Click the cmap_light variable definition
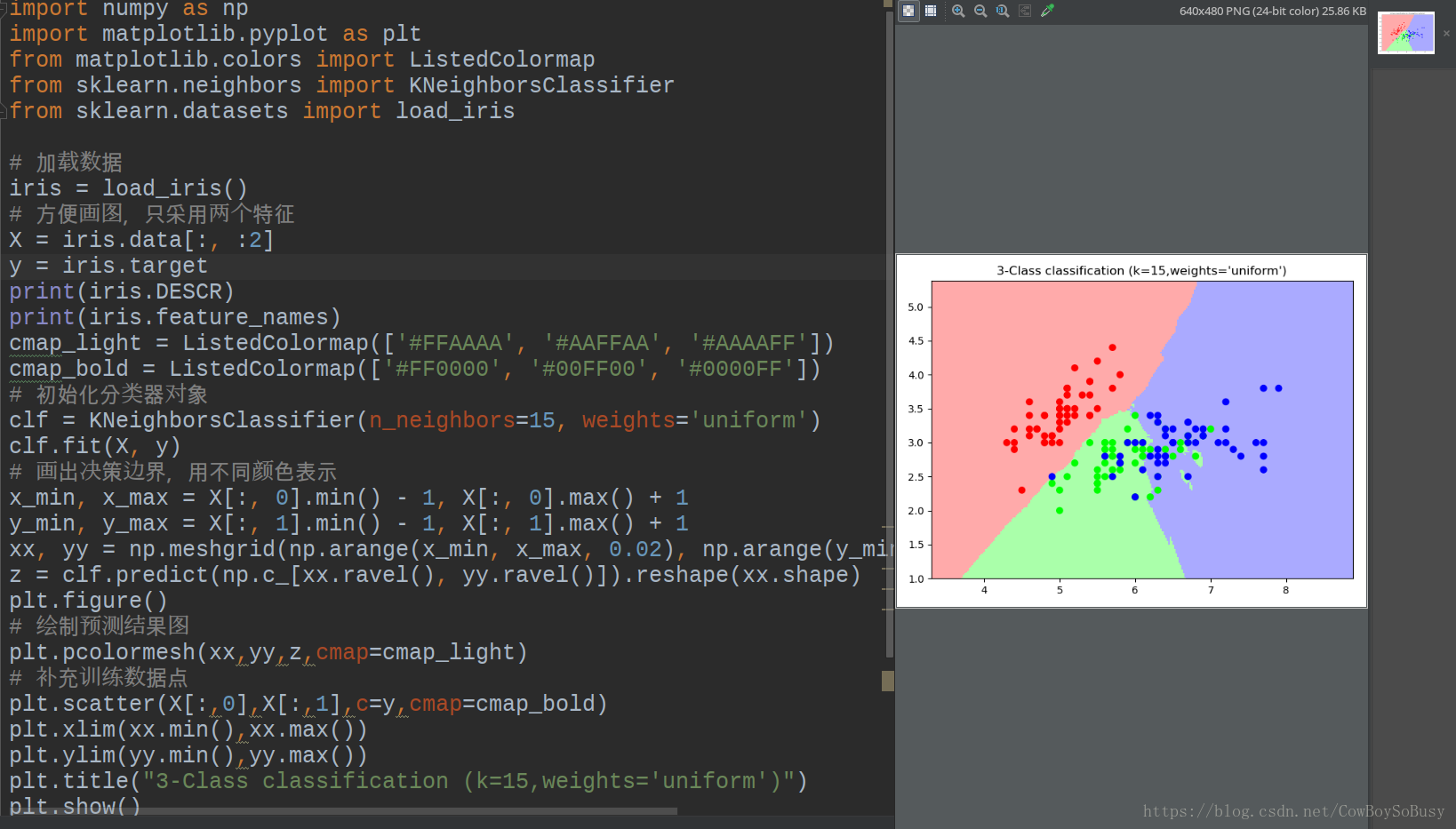 point(75,343)
